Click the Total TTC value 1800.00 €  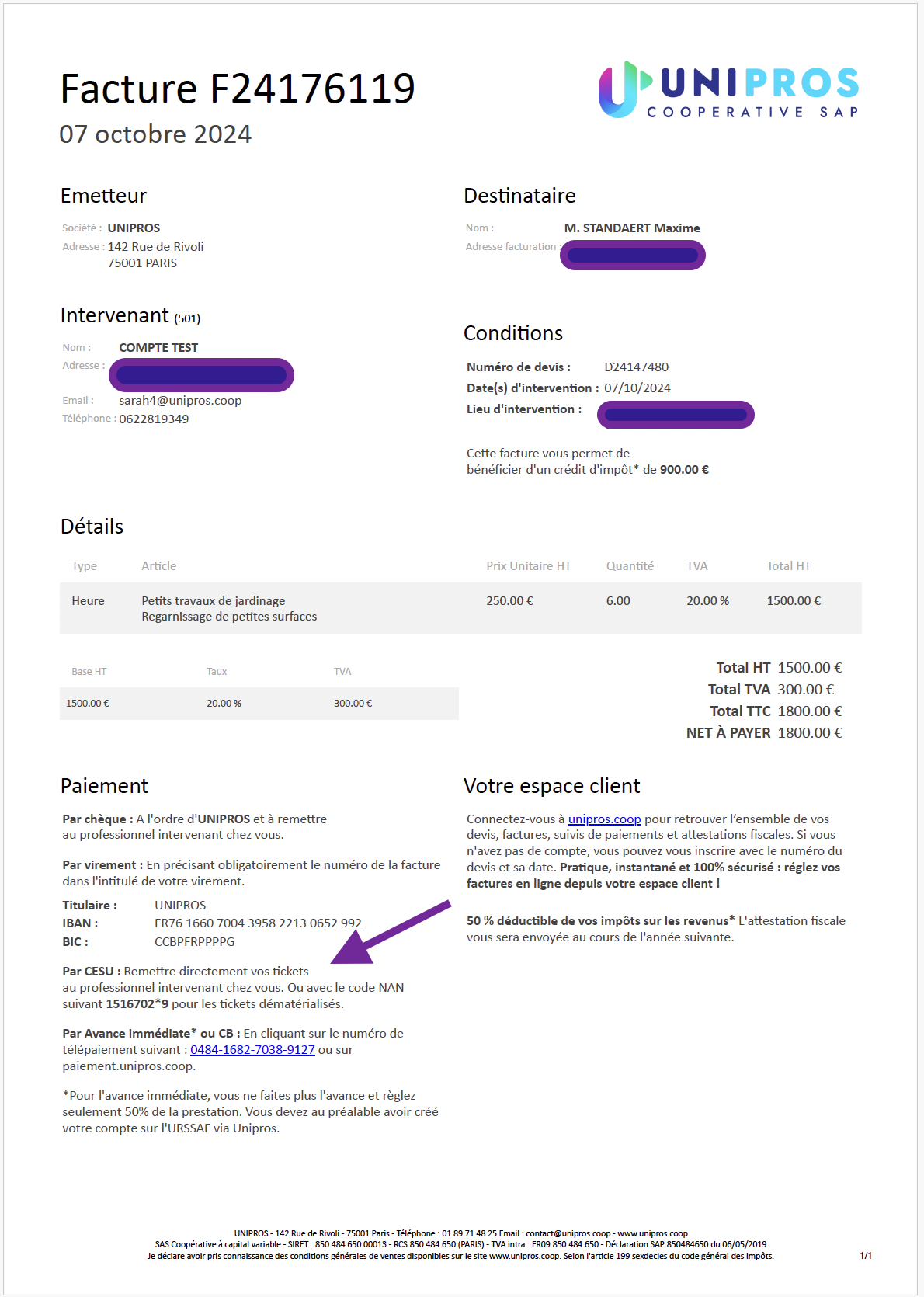point(810,711)
